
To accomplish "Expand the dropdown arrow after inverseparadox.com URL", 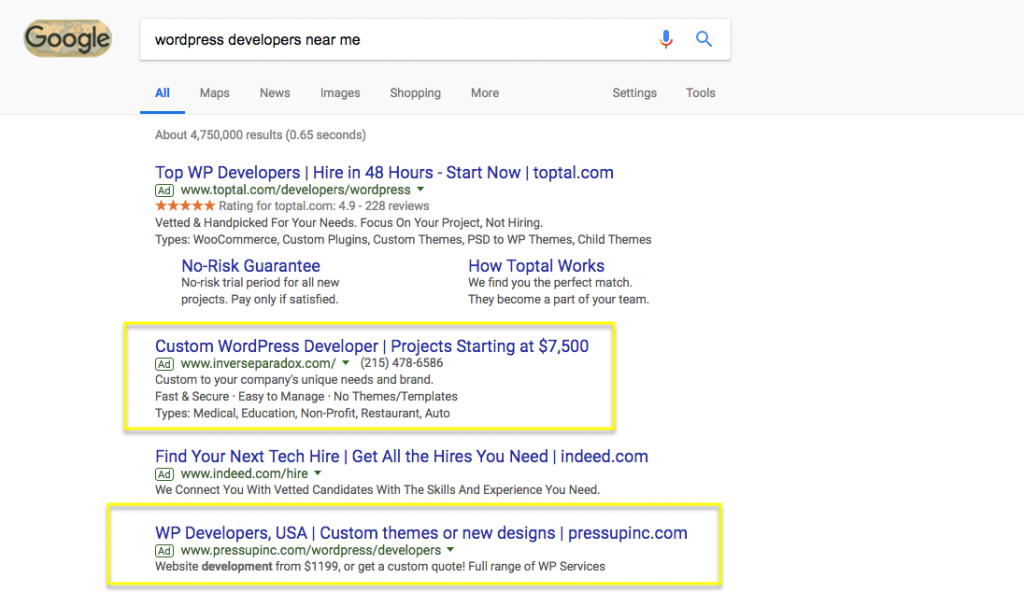I will (345, 363).
